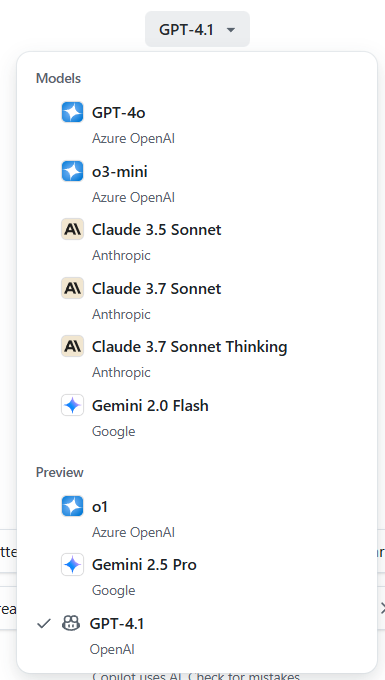
Task: Select GPT-4o from the Models list
Action: [197, 125]
